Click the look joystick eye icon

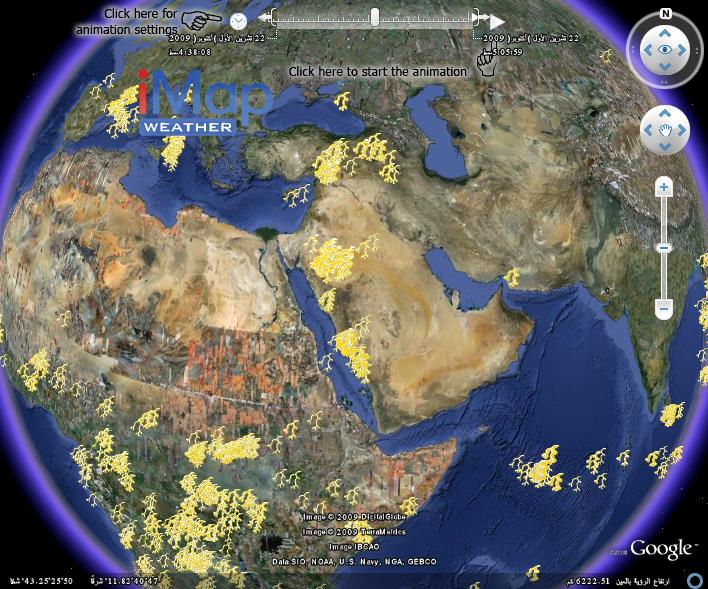[x=664, y=49]
